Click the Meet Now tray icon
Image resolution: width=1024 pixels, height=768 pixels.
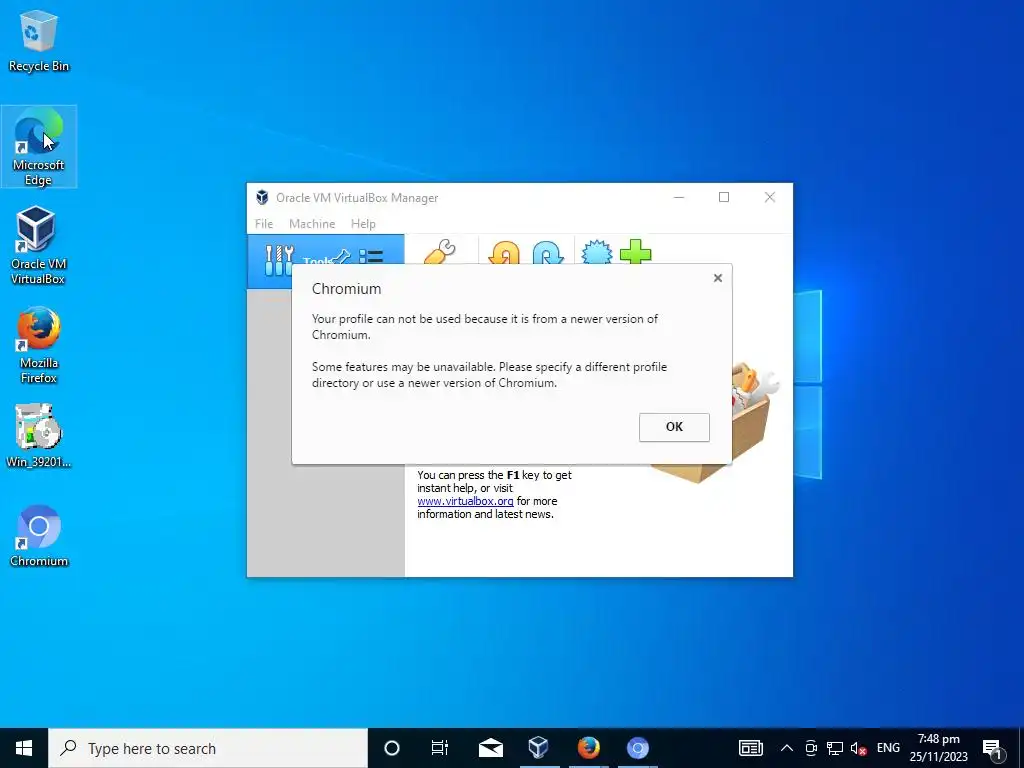click(x=811, y=748)
